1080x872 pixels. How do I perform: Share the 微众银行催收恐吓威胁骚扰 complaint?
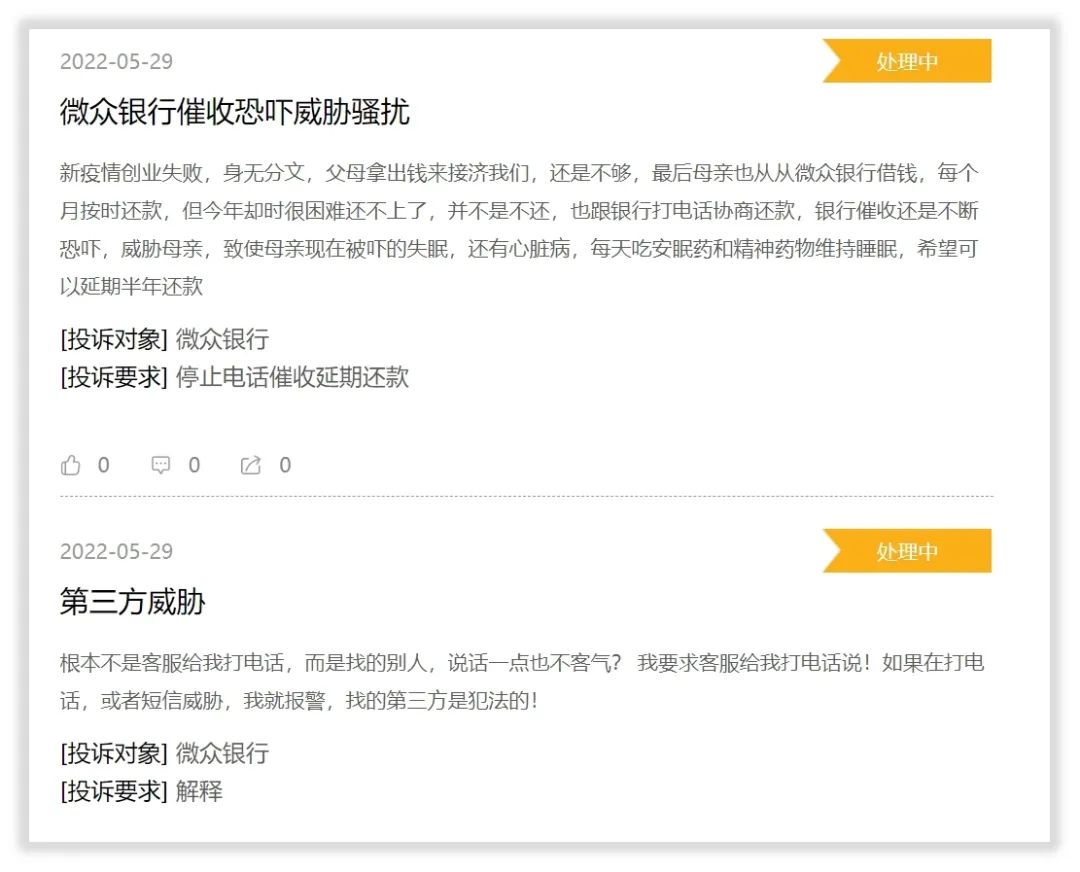click(x=251, y=466)
